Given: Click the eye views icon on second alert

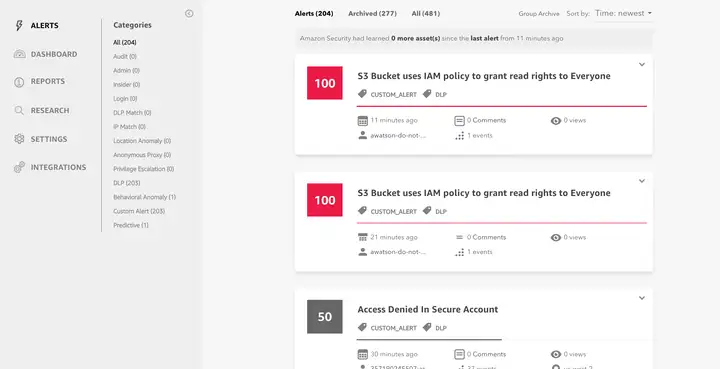Looking at the screenshot, I should coord(556,237).
